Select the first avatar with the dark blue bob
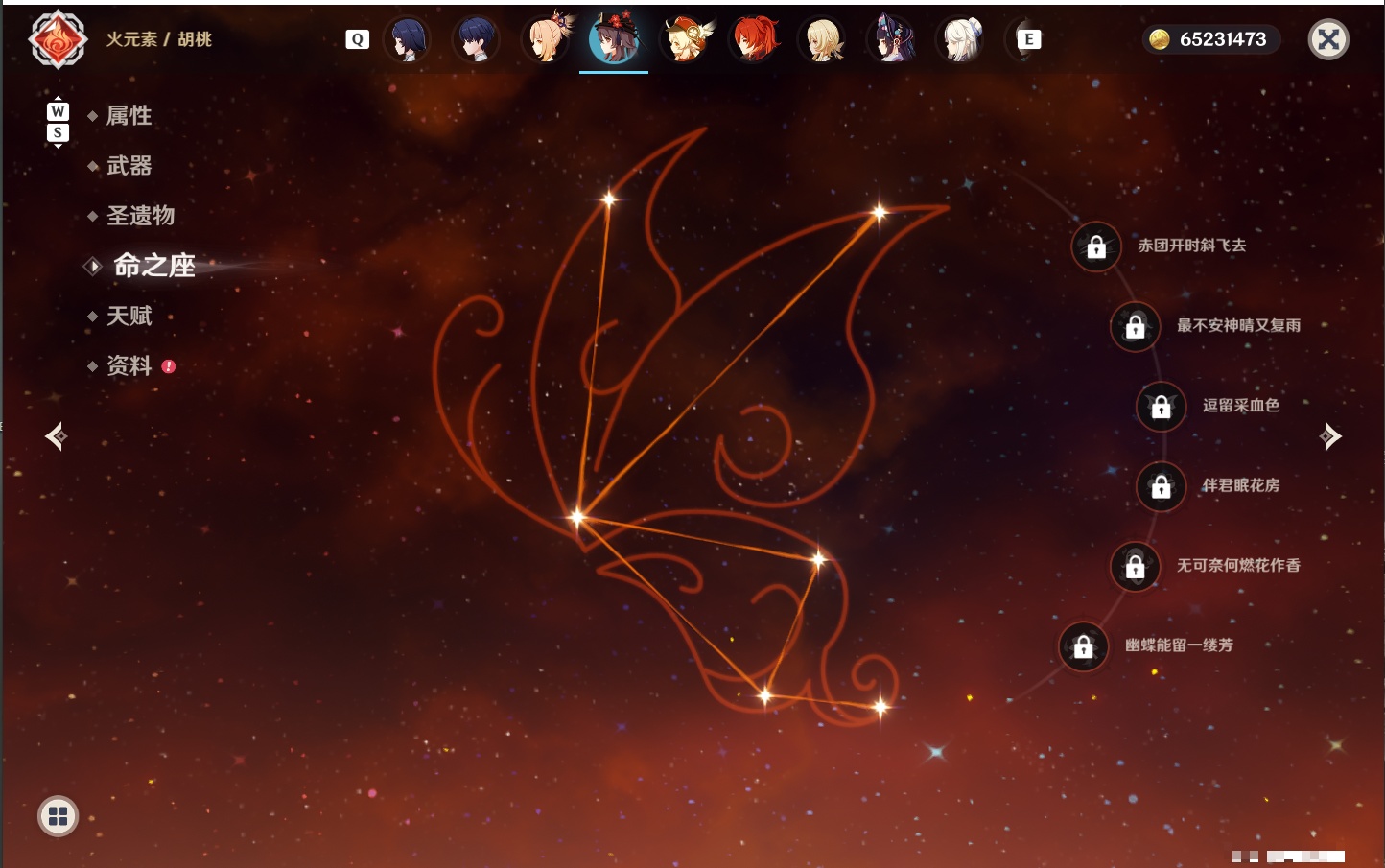The height and width of the screenshot is (868, 1385). pos(408,39)
